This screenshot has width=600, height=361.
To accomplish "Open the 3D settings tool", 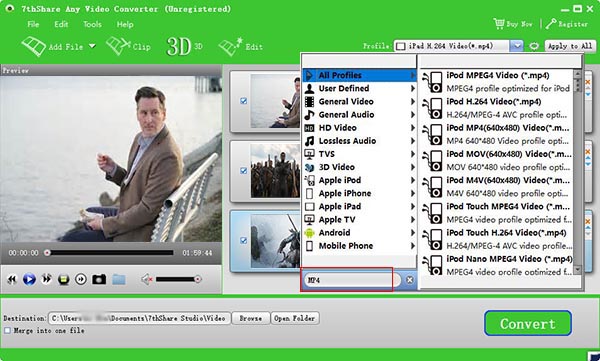I will pyautogui.click(x=184, y=47).
